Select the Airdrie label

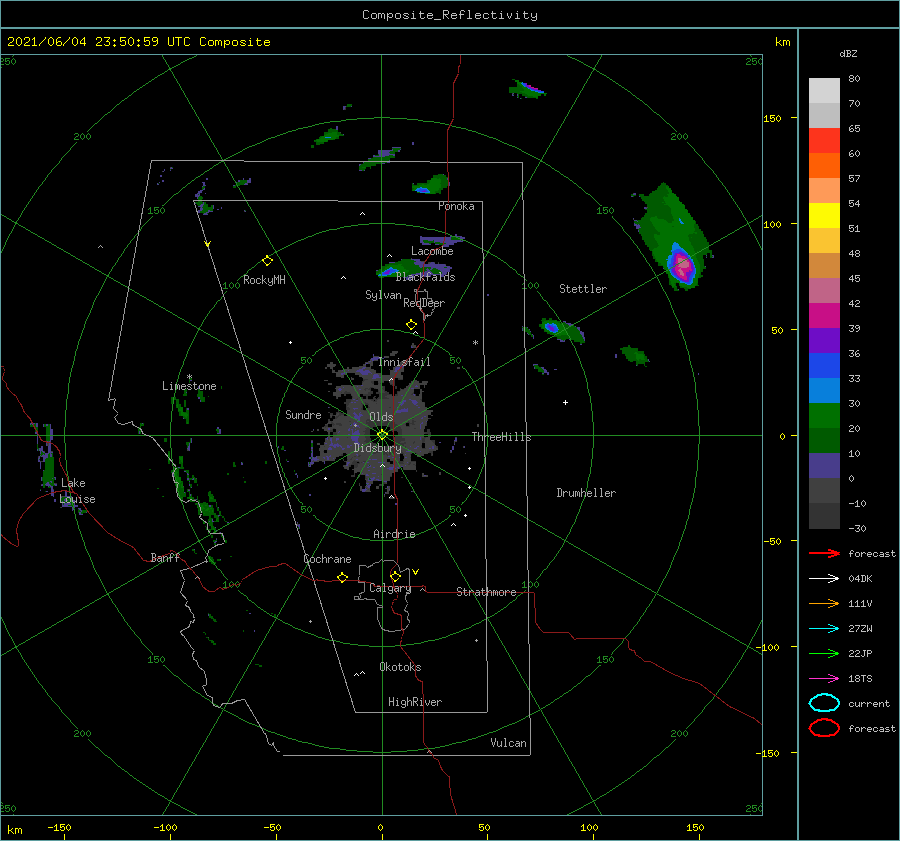click(394, 534)
